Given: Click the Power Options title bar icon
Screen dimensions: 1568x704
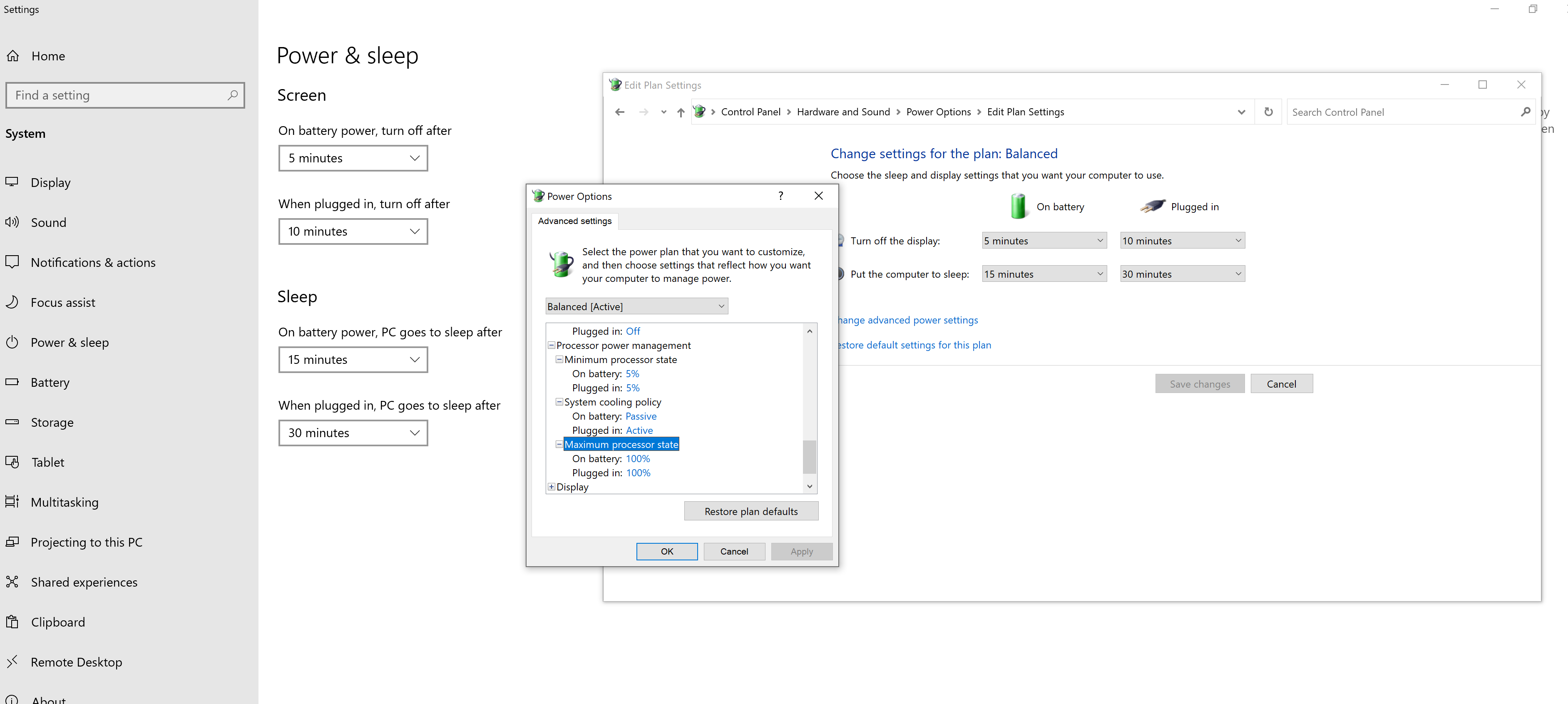Looking at the screenshot, I should (538, 196).
